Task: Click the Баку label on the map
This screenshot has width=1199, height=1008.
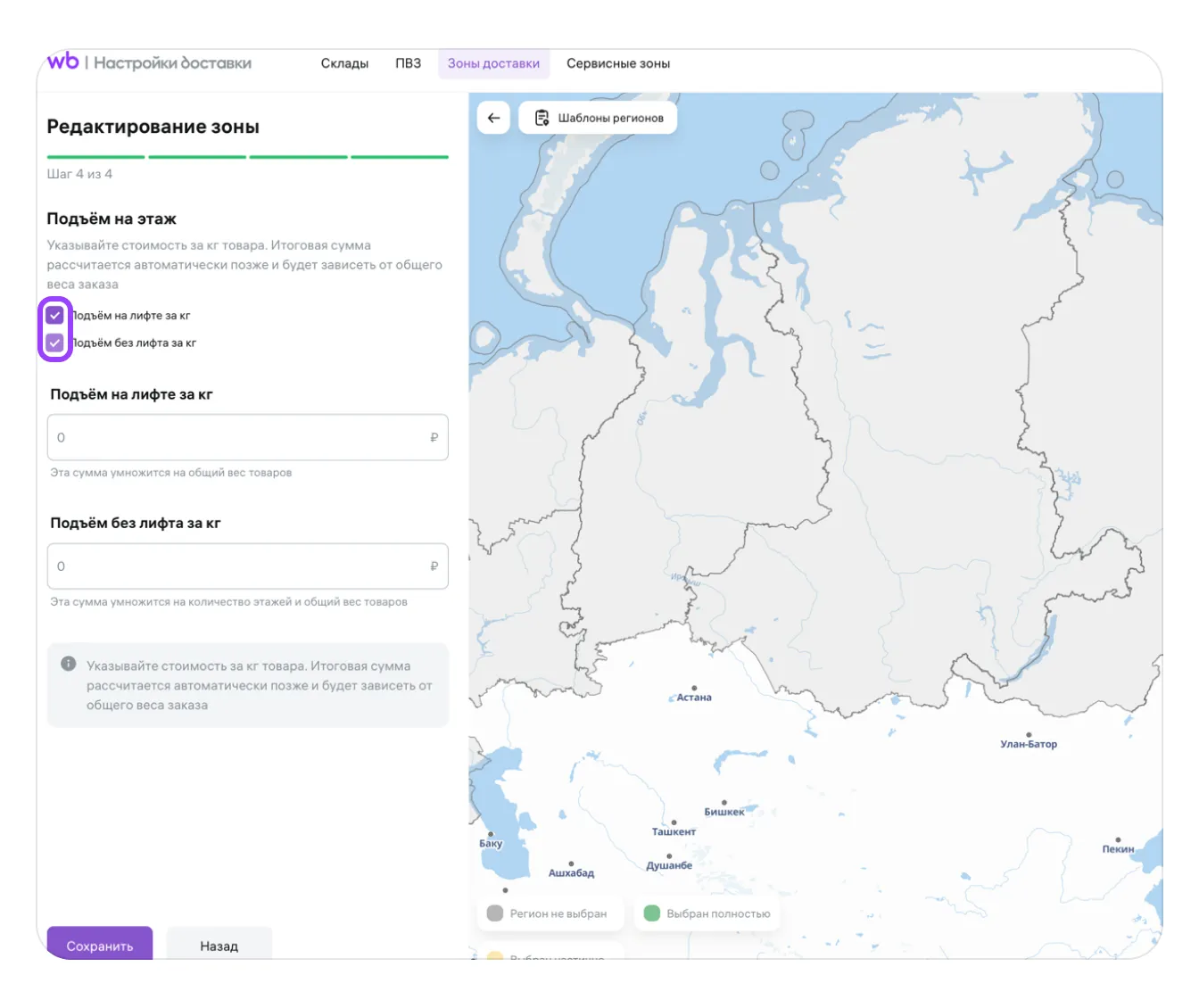Action: pyautogui.click(x=491, y=843)
